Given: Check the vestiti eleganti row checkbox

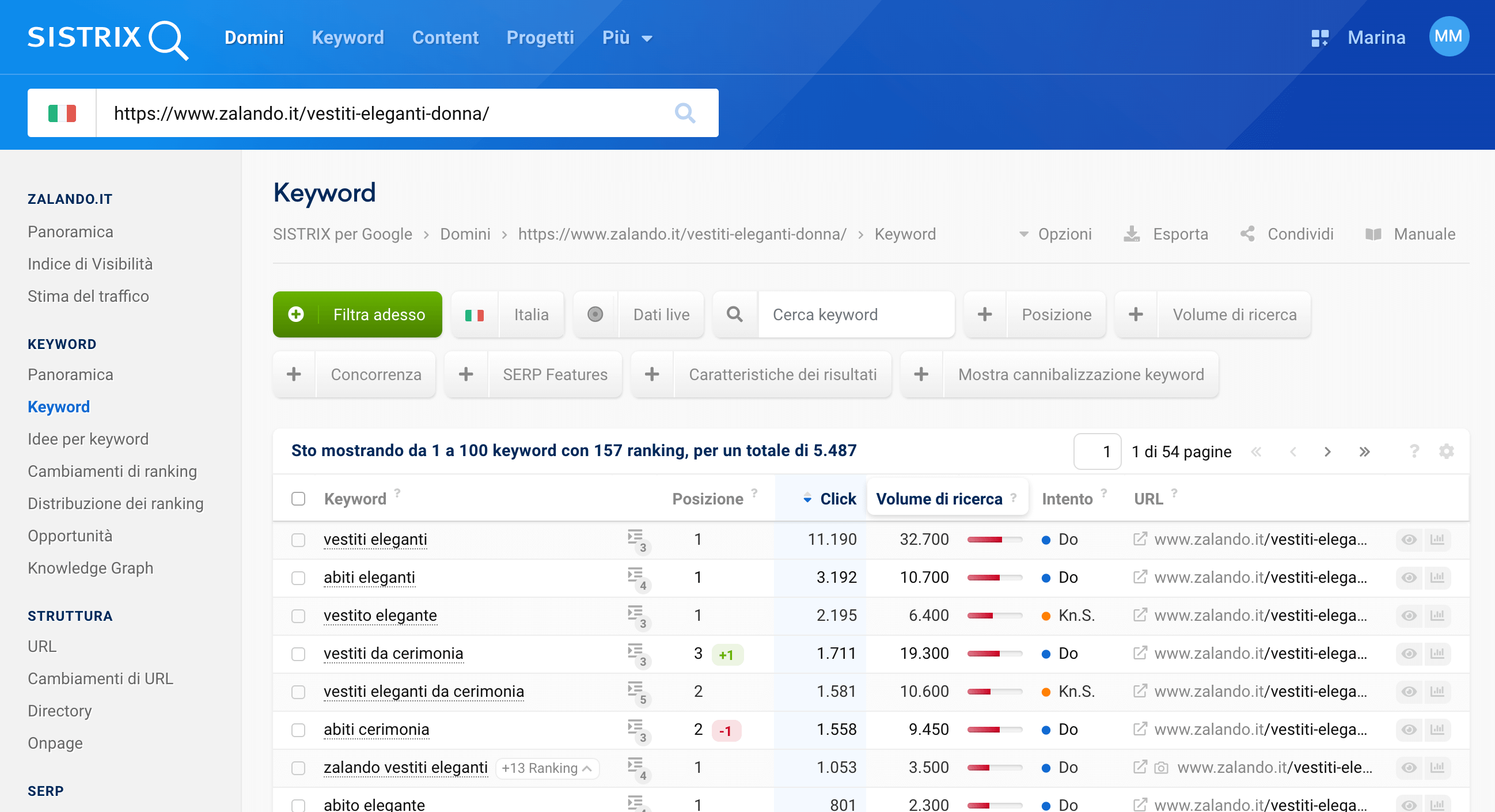Looking at the screenshot, I should tap(298, 540).
